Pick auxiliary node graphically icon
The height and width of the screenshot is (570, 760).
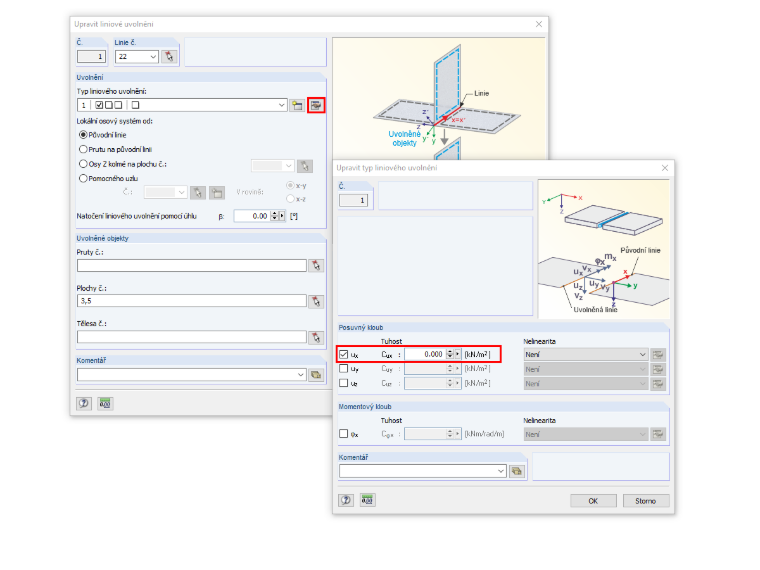click(198, 193)
